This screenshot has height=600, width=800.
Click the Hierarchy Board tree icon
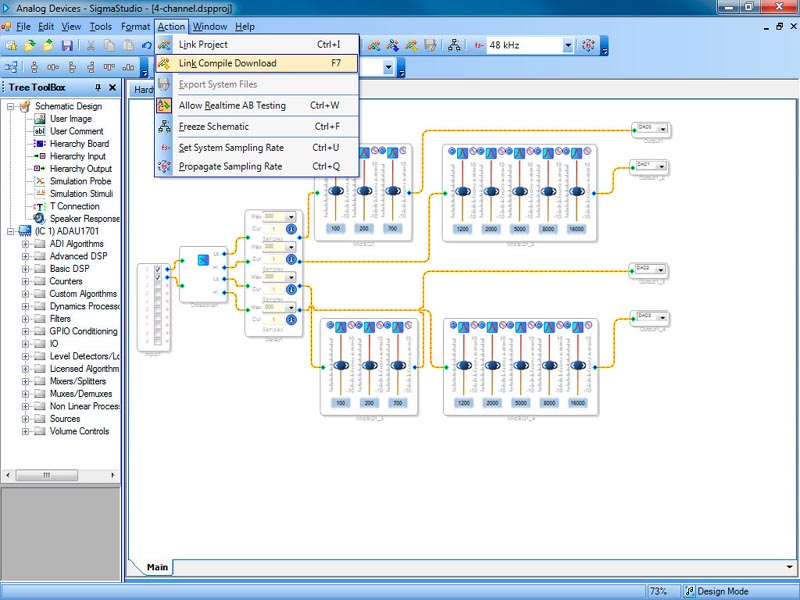point(39,144)
